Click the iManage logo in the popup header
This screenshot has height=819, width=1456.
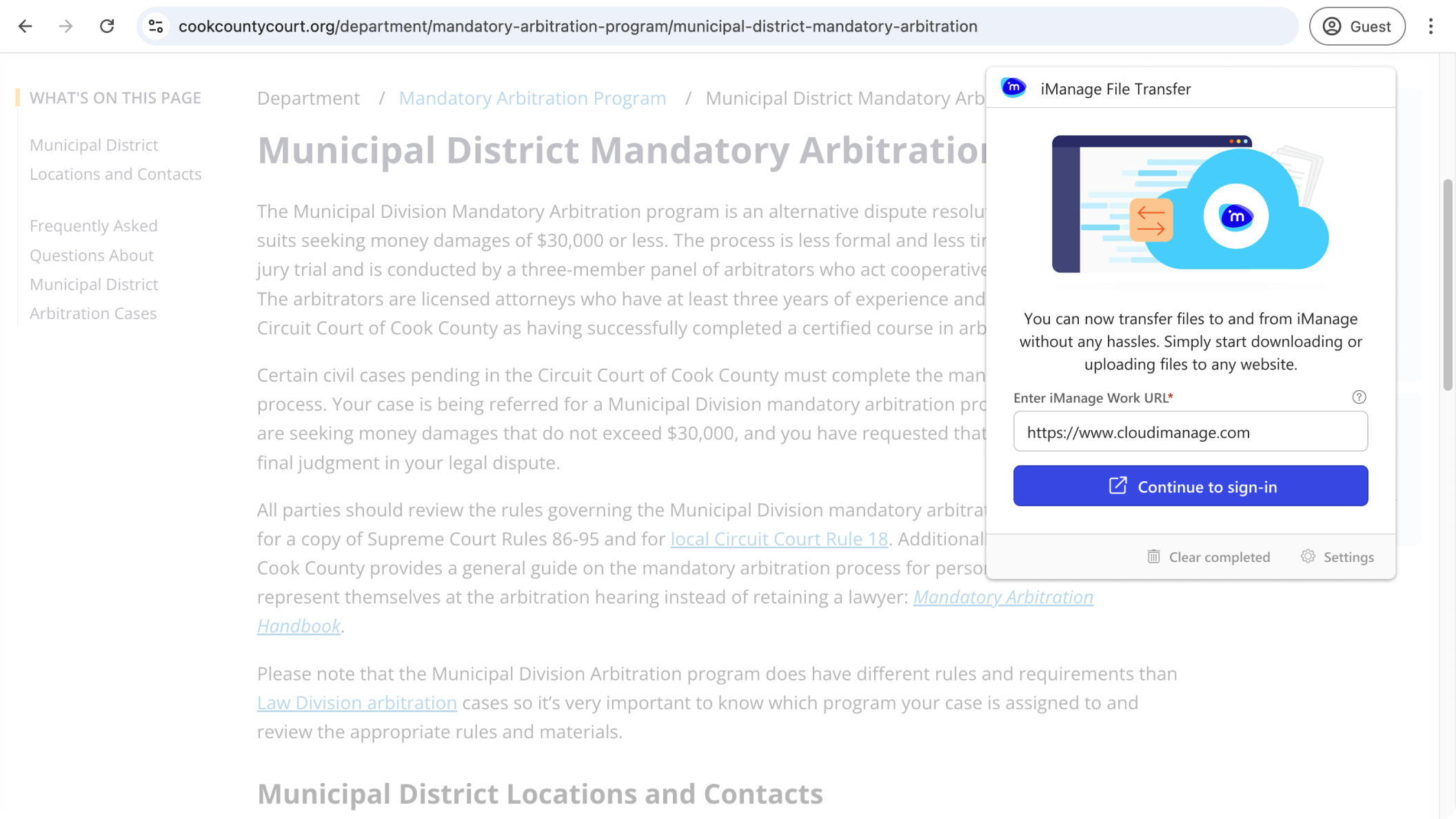1013,88
